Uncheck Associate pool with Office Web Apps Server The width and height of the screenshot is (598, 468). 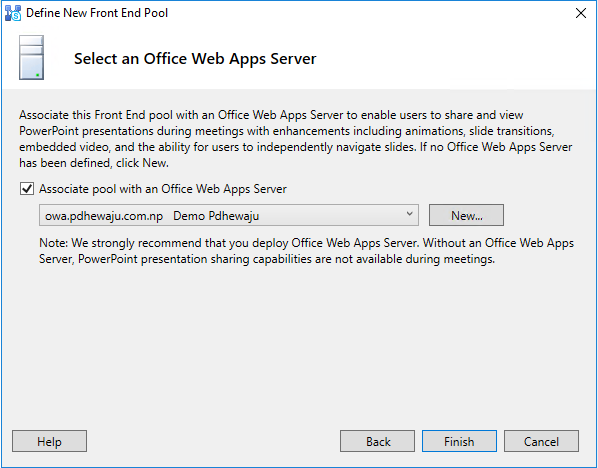(27, 188)
